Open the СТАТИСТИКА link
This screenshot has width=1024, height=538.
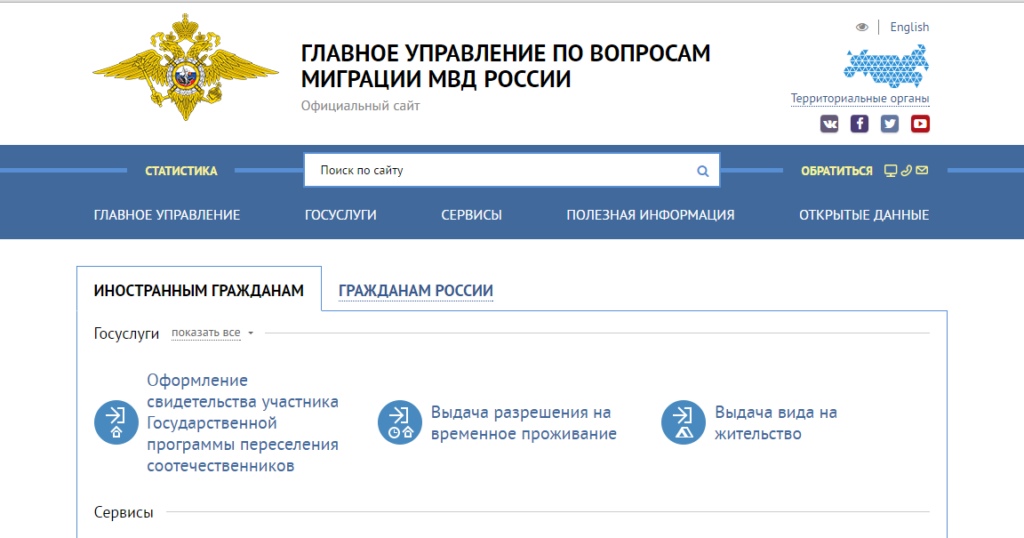pos(181,171)
